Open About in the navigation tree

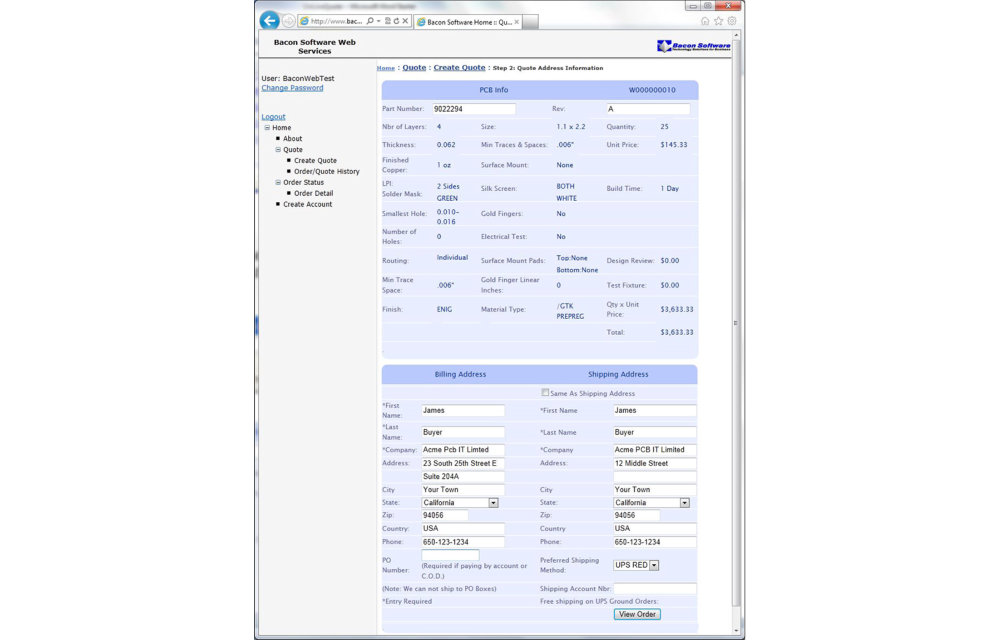293,138
